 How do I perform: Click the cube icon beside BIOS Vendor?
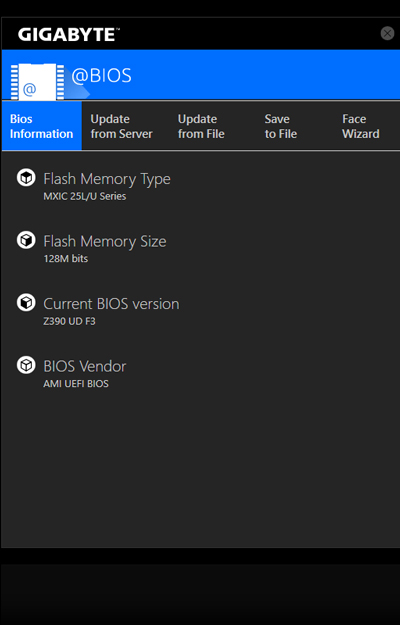pos(26,365)
